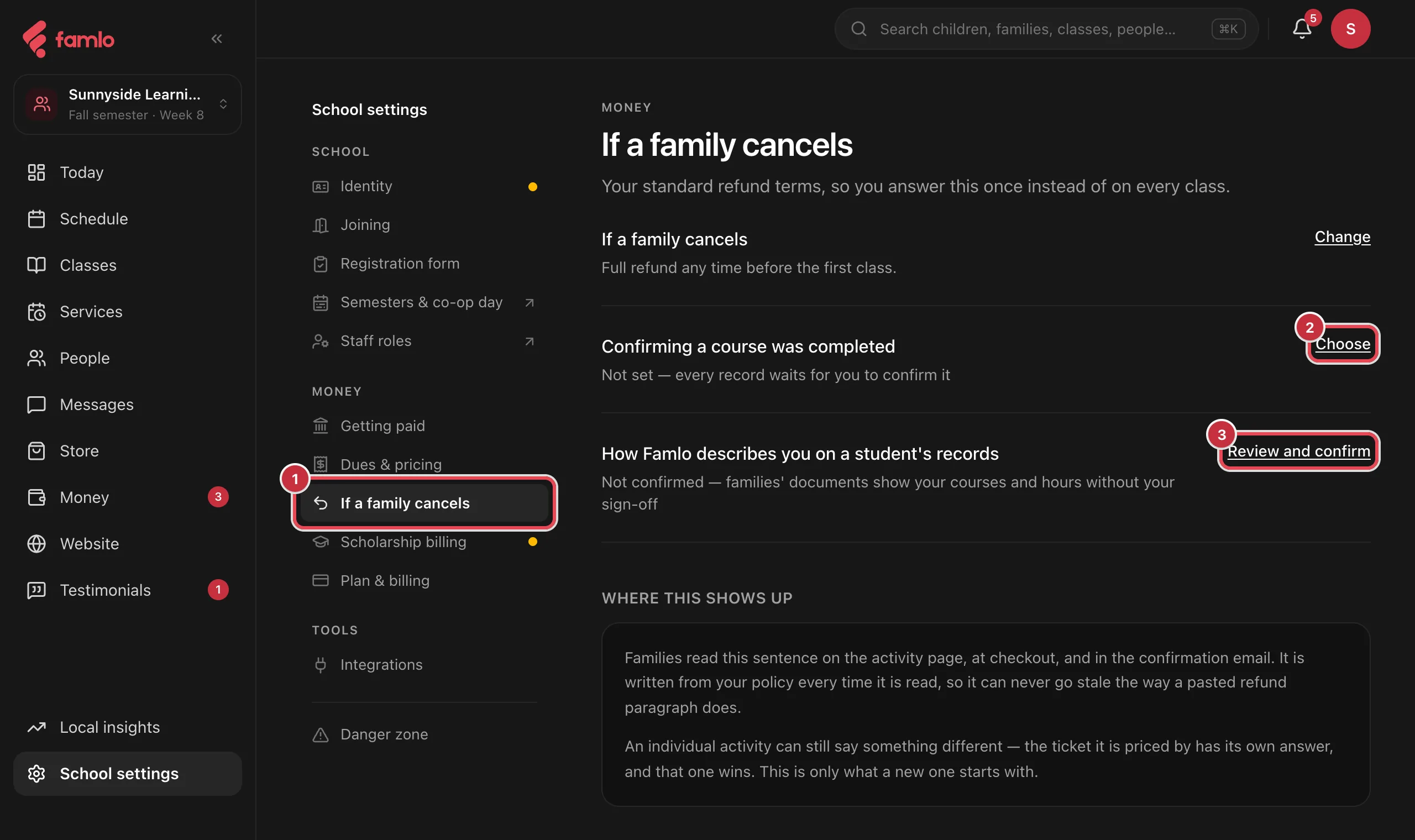Click the Testimonials badge showing 1

(218, 590)
